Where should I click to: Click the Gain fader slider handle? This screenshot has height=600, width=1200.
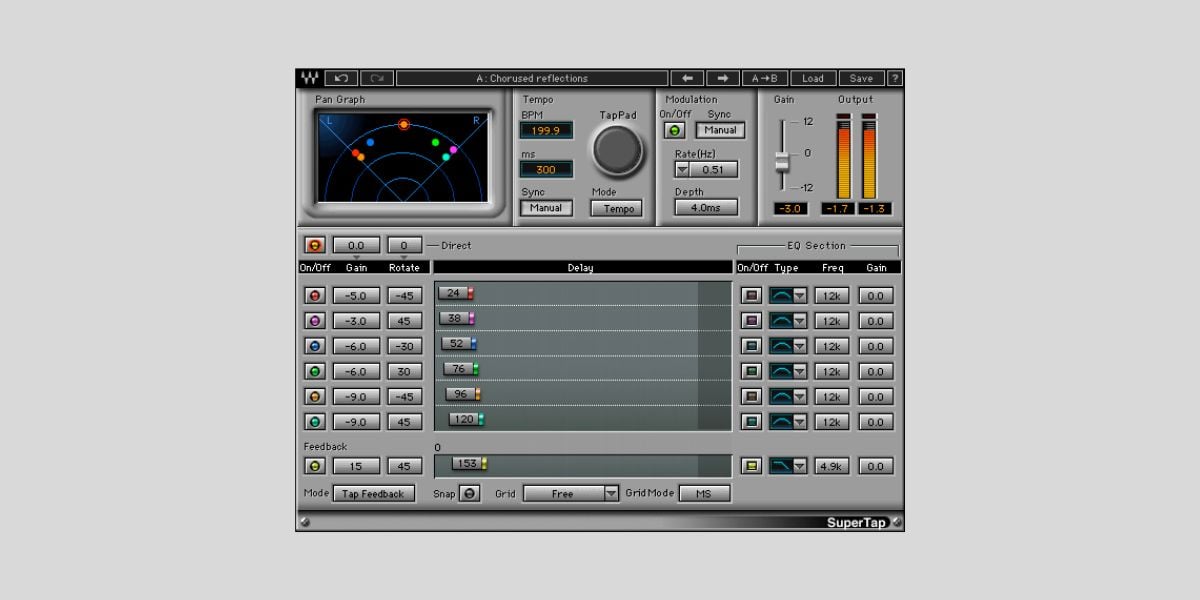click(x=783, y=160)
